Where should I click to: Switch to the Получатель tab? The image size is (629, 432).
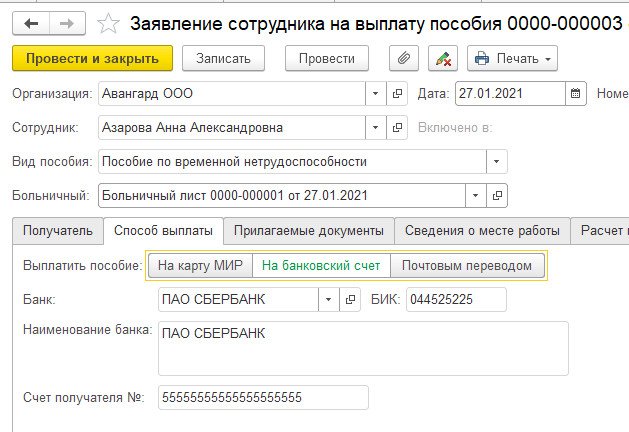(x=57, y=231)
